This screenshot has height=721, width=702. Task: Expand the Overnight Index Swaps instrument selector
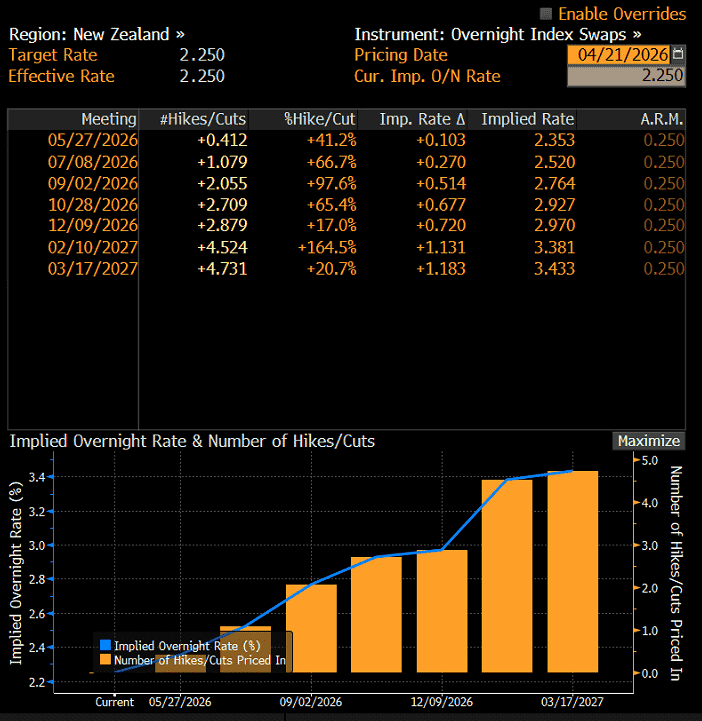[x=498, y=34]
